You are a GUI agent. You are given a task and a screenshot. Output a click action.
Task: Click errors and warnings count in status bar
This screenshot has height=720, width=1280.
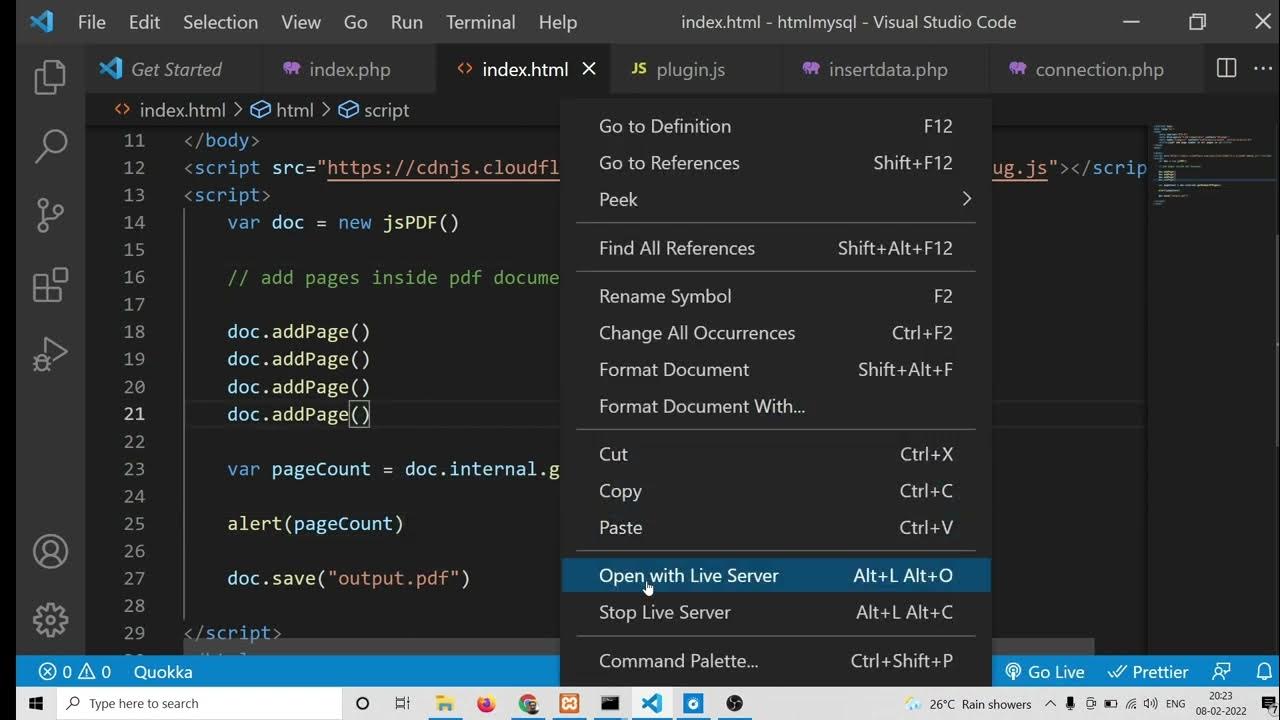point(74,672)
